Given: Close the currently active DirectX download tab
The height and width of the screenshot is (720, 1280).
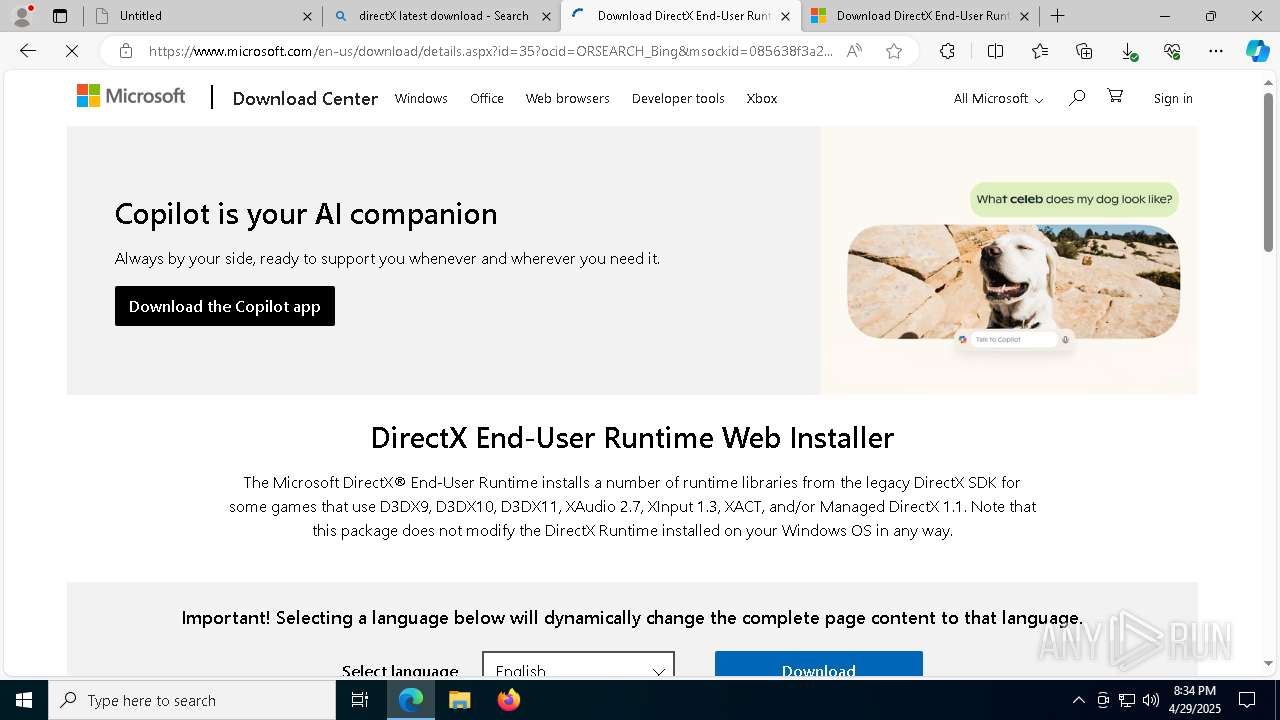Looking at the screenshot, I should [785, 16].
